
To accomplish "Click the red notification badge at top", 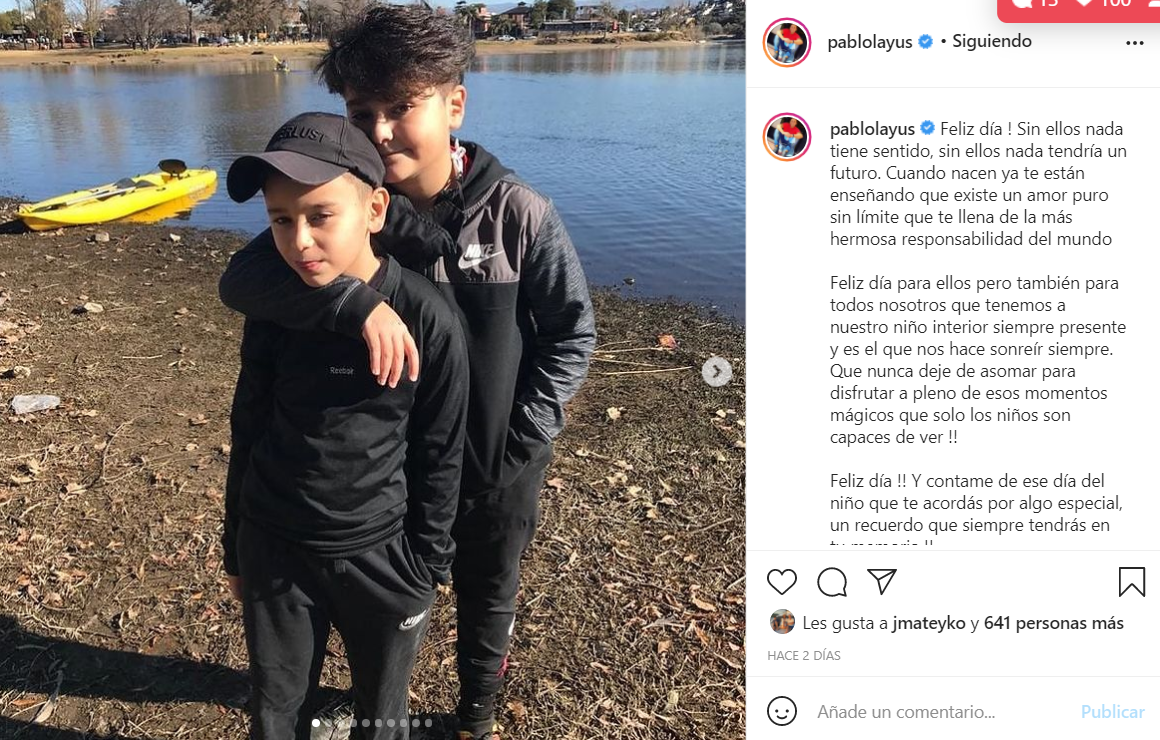I will tap(1078, 7).
